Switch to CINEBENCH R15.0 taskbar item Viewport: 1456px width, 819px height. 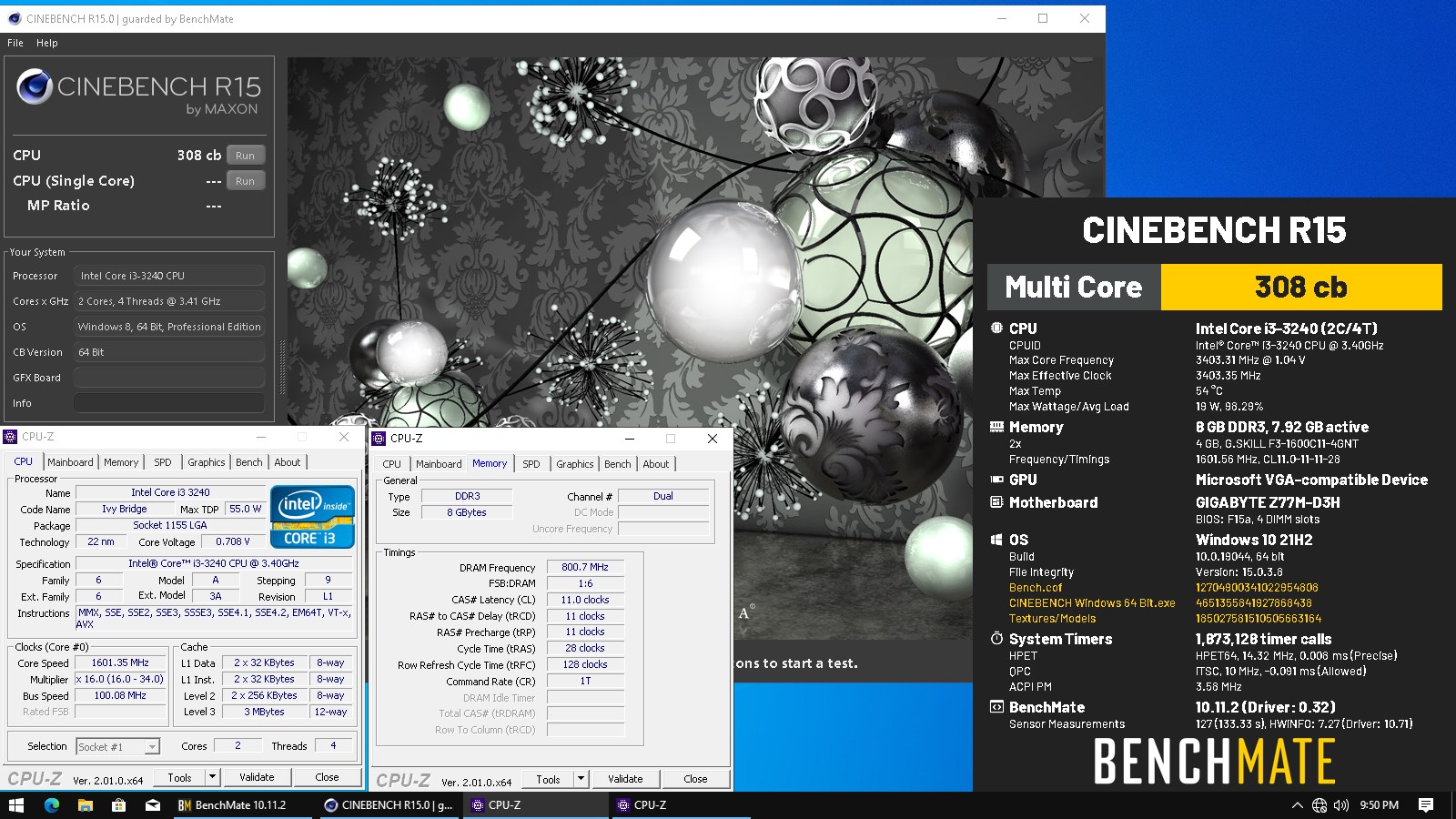pyautogui.click(x=389, y=805)
